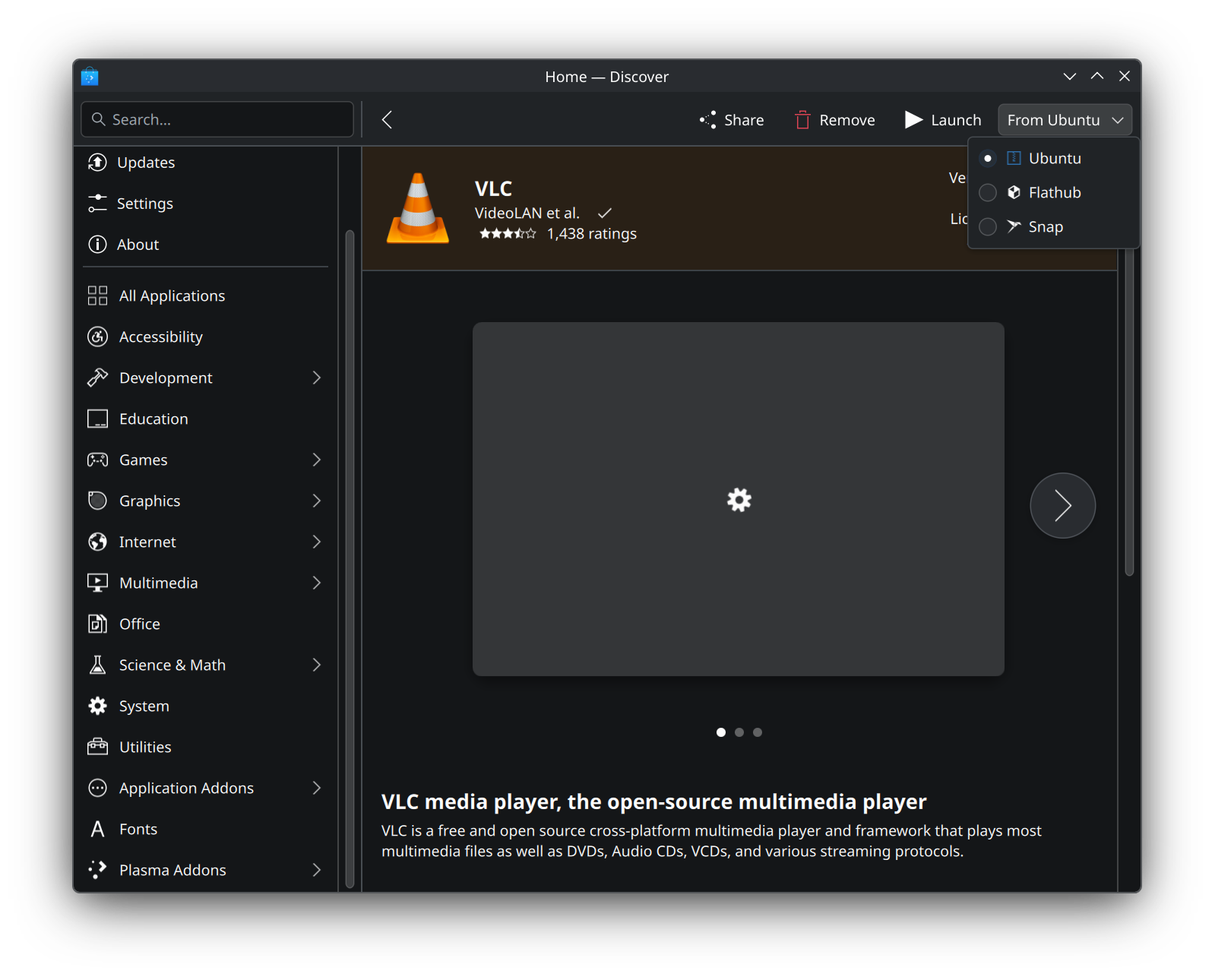Viewport: 1215px width, 980px height.
Task: Open the Settings page label
Action: pyautogui.click(x=145, y=204)
